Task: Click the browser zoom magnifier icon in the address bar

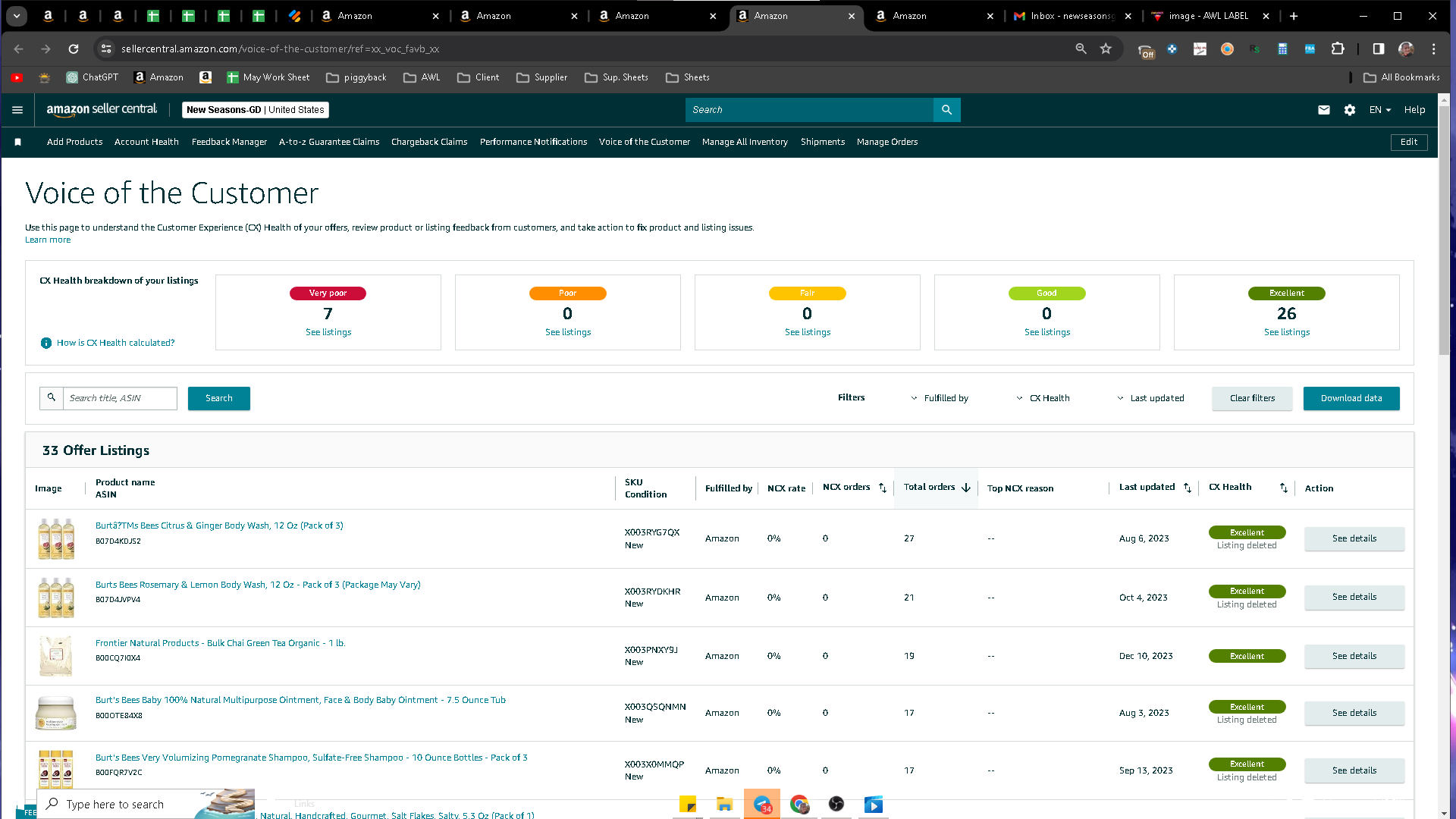Action: [1081, 49]
